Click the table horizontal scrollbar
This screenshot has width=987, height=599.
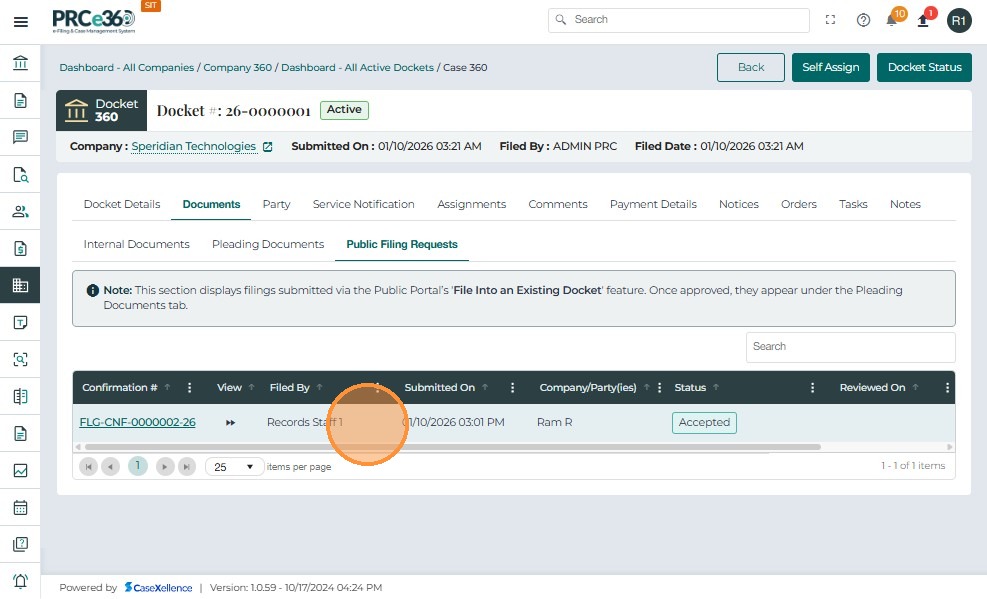click(453, 447)
